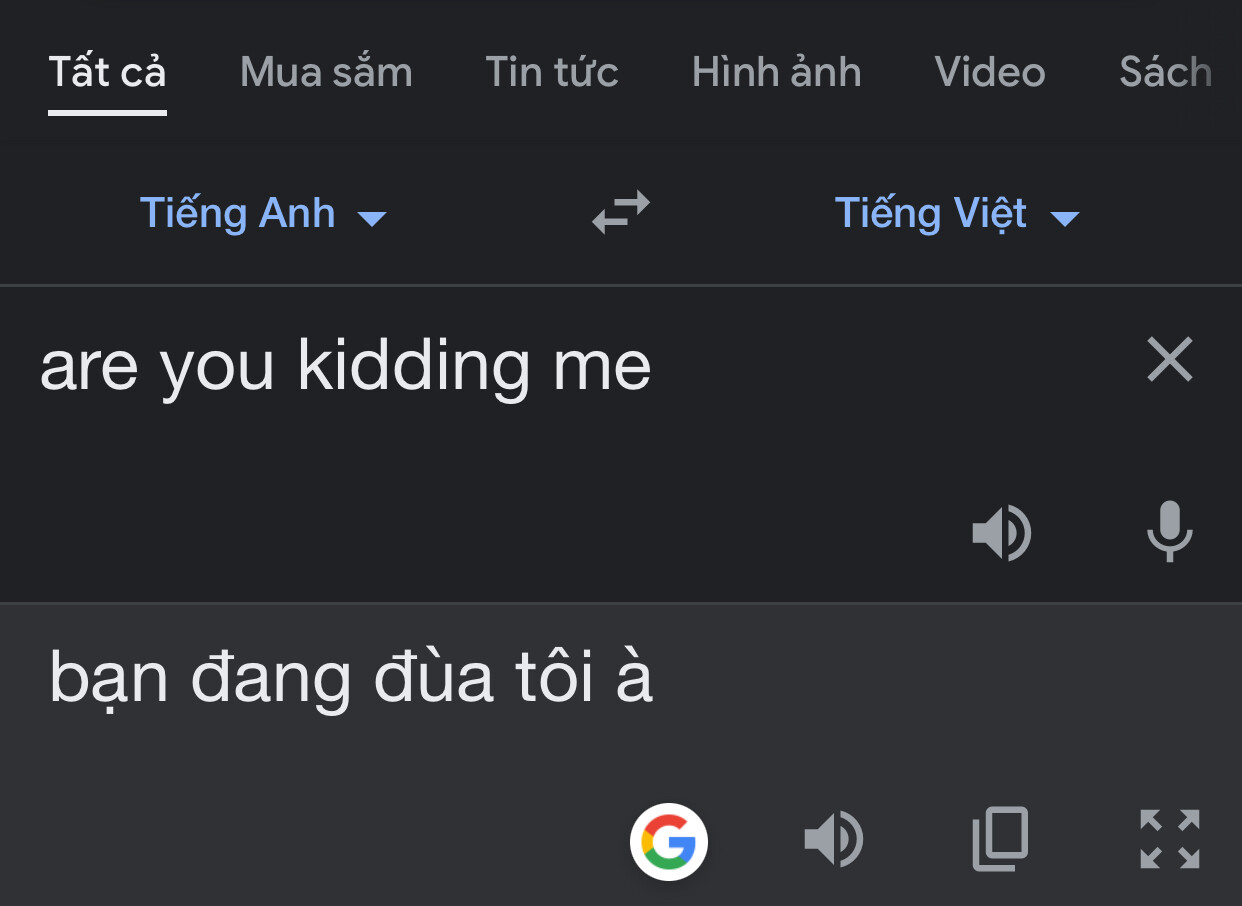This screenshot has width=1242, height=906.
Task: Click the arrow beside Tiếng Anh
Action: tap(372, 218)
